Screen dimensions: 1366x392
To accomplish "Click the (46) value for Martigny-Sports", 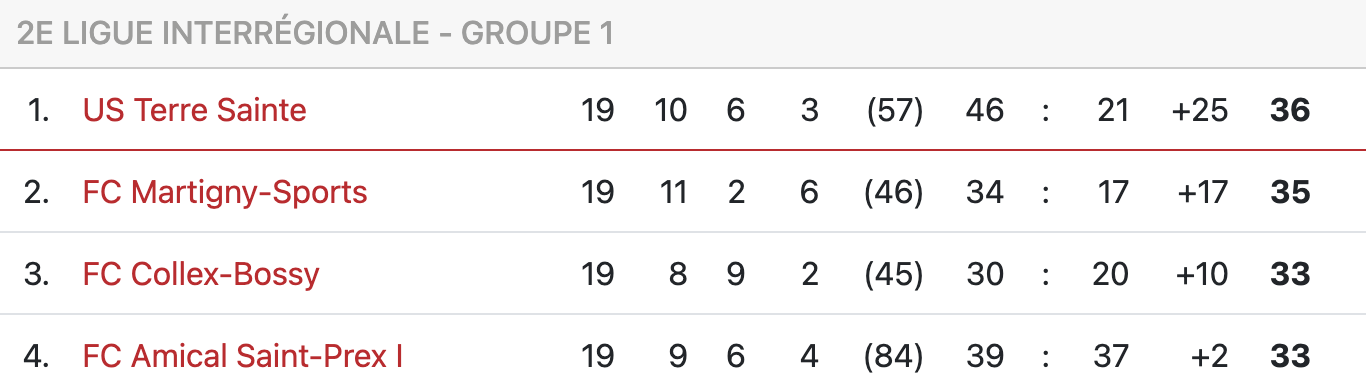I will tap(894, 191).
